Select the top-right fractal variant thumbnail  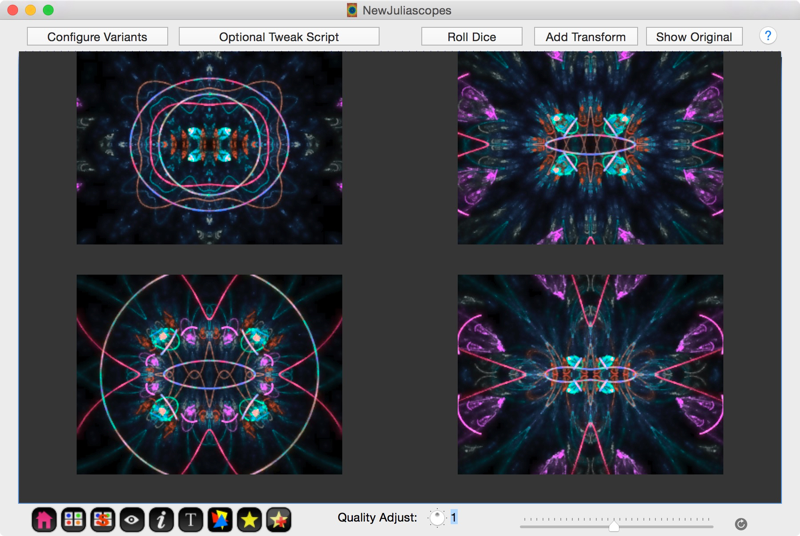click(x=590, y=147)
